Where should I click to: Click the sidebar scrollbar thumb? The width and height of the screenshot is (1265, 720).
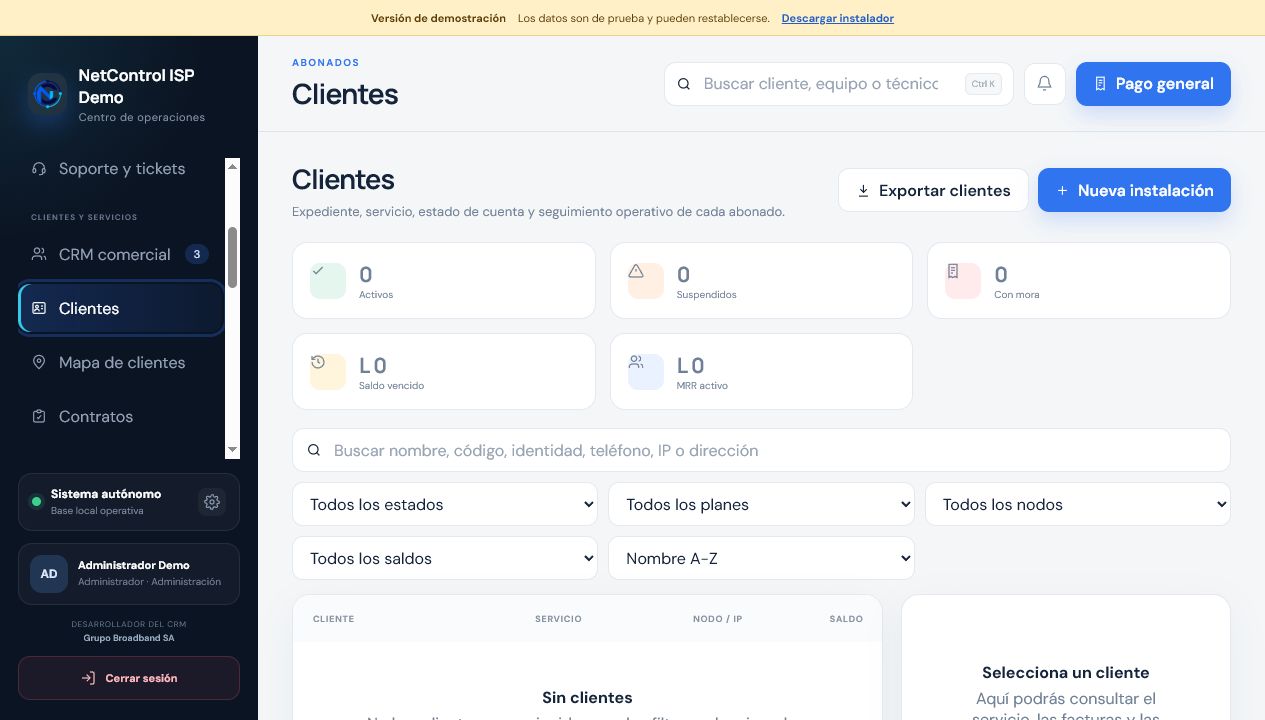click(233, 257)
